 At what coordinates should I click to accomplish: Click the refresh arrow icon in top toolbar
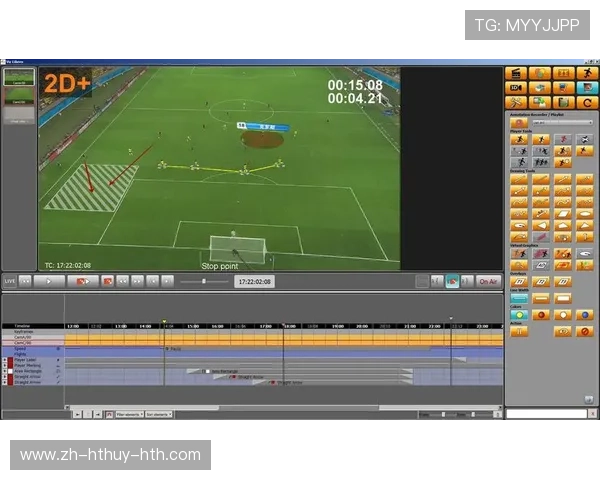click(x=588, y=102)
